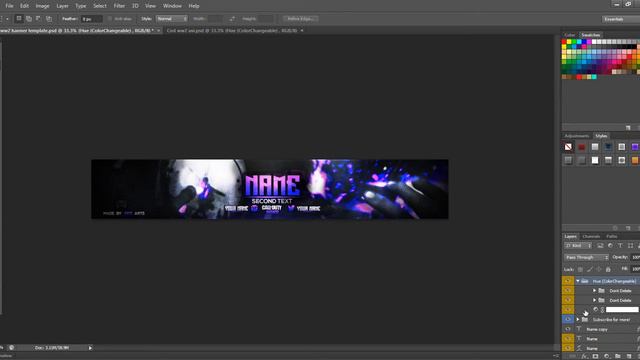The height and width of the screenshot is (360, 640).
Task: Pick the pure red swatch in top row
Action: click(x=564, y=42)
